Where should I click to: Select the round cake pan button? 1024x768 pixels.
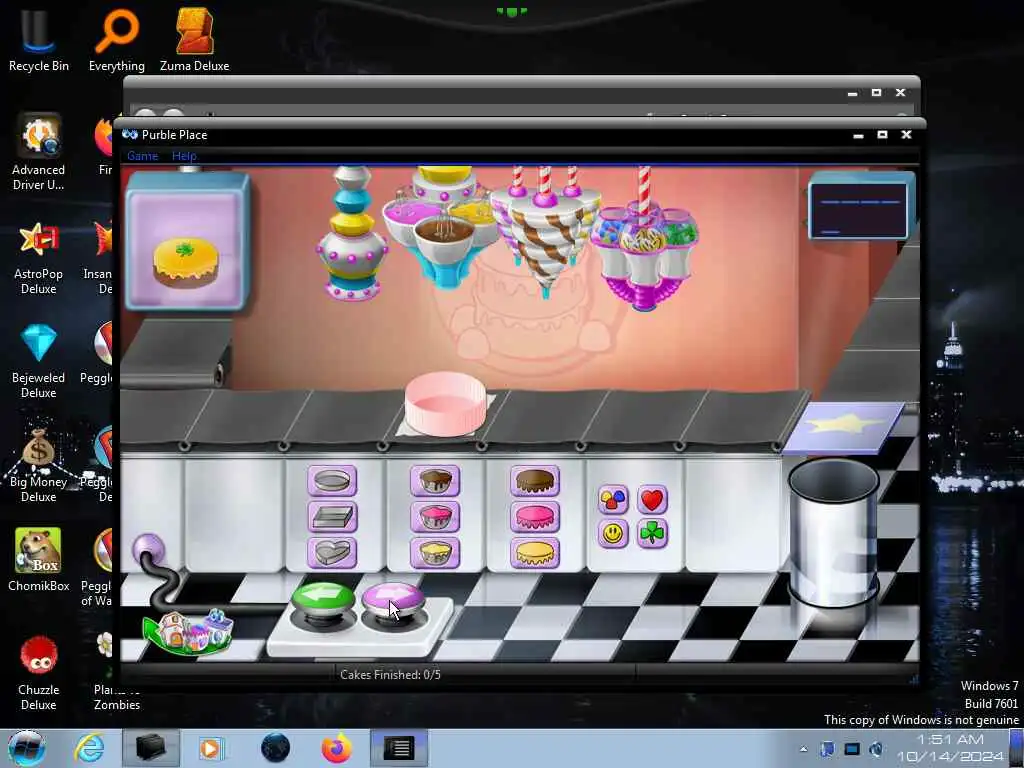pos(332,481)
